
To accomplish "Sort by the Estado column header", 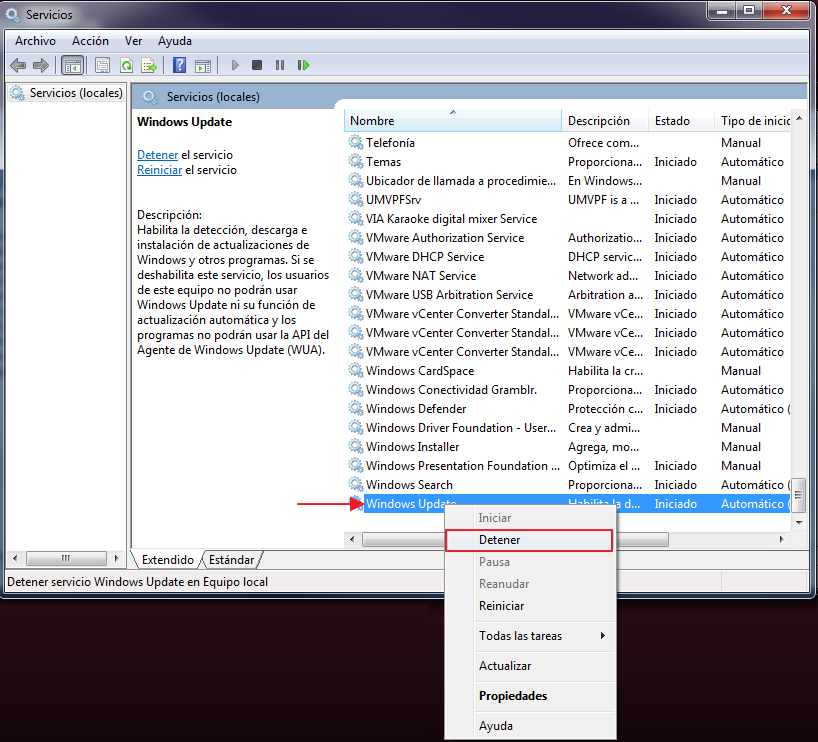I will pyautogui.click(x=681, y=121).
